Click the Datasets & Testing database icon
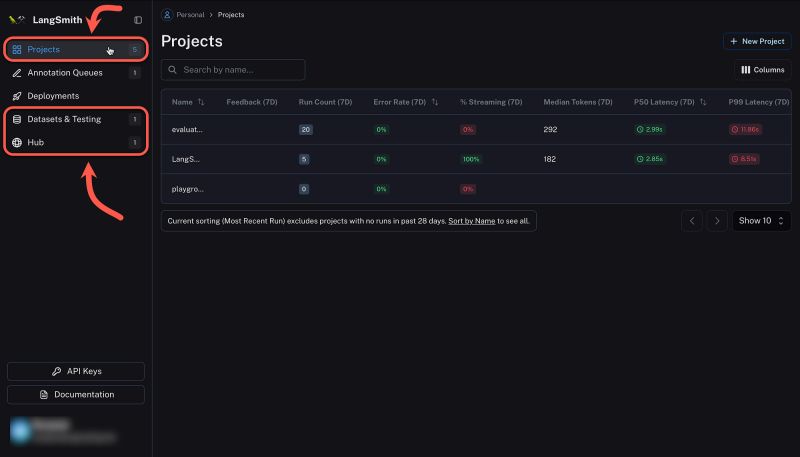 [17, 119]
